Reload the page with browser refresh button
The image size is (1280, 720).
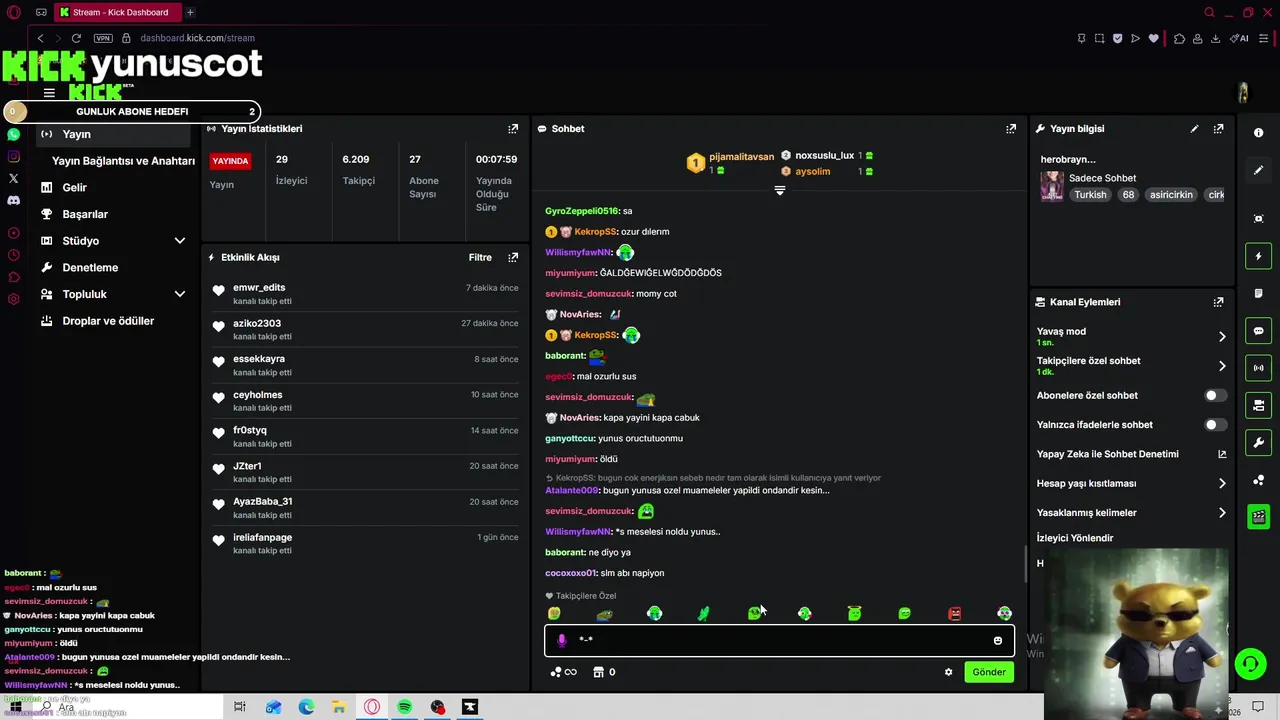point(76,38)
